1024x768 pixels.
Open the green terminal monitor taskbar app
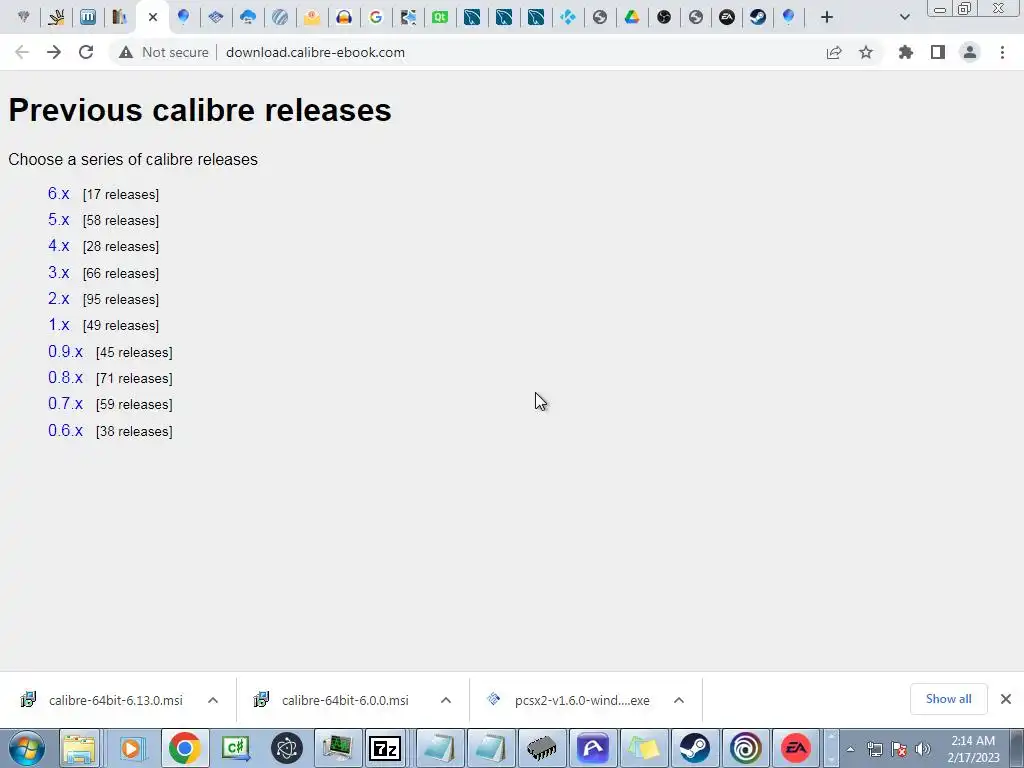point(337,748)
